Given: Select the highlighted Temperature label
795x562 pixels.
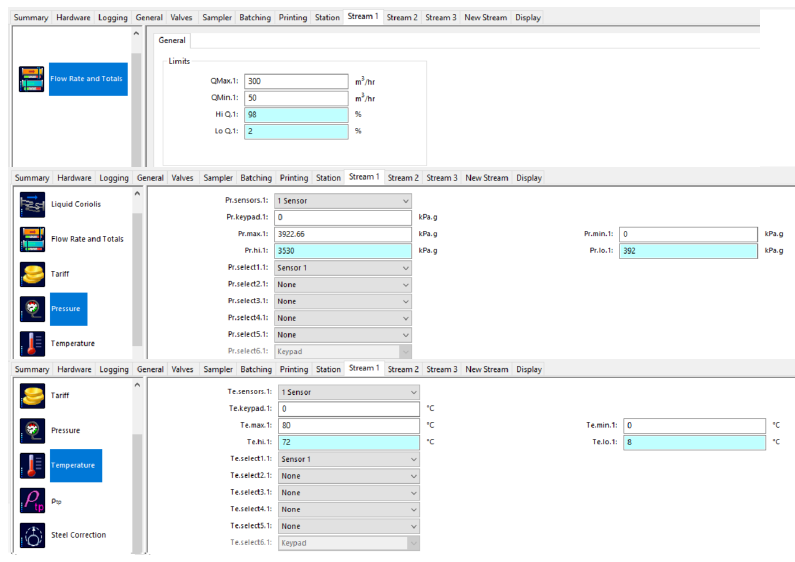Looking at the screenshot, I should [76, 466].
